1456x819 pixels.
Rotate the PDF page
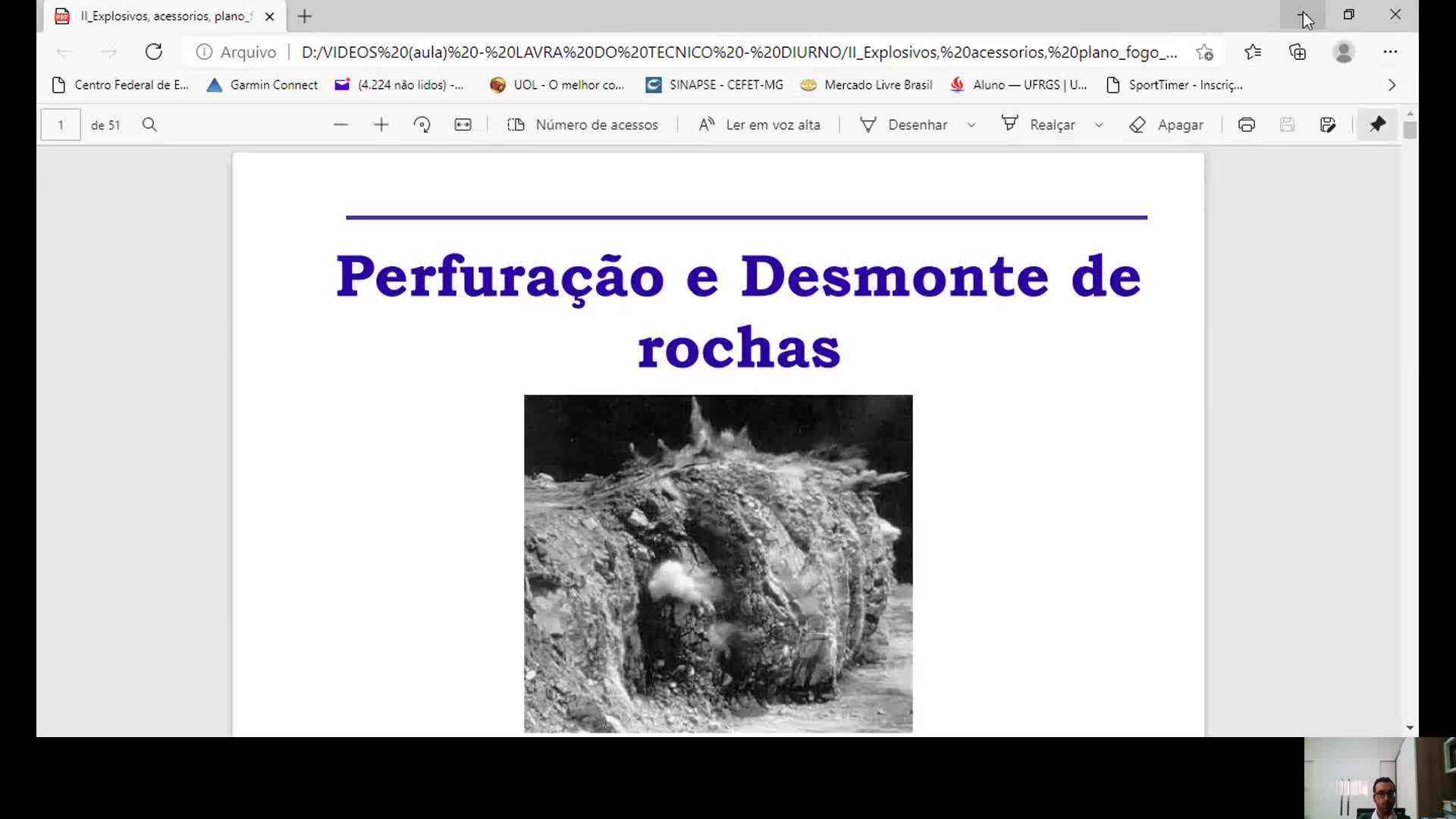(422, 124)
